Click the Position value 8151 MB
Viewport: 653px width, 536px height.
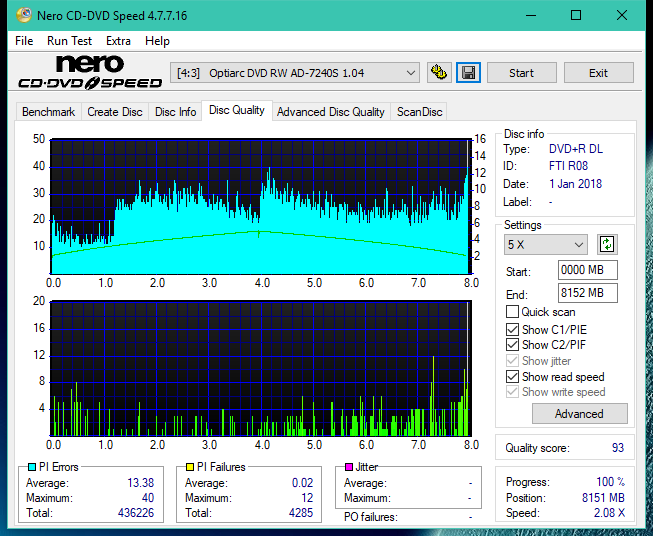click(603, 497)
